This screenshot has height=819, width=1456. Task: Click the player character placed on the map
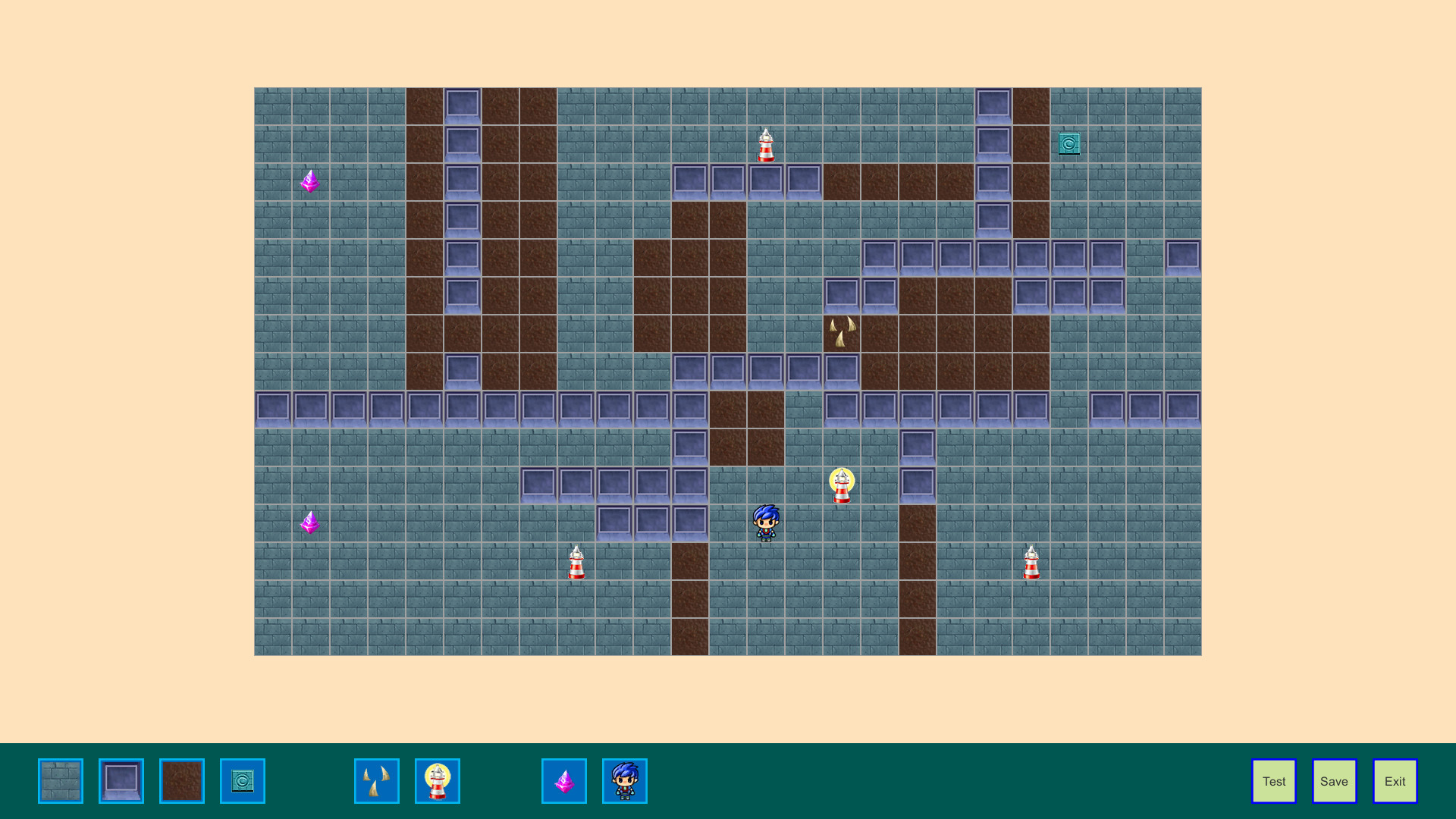coord(767,522)
